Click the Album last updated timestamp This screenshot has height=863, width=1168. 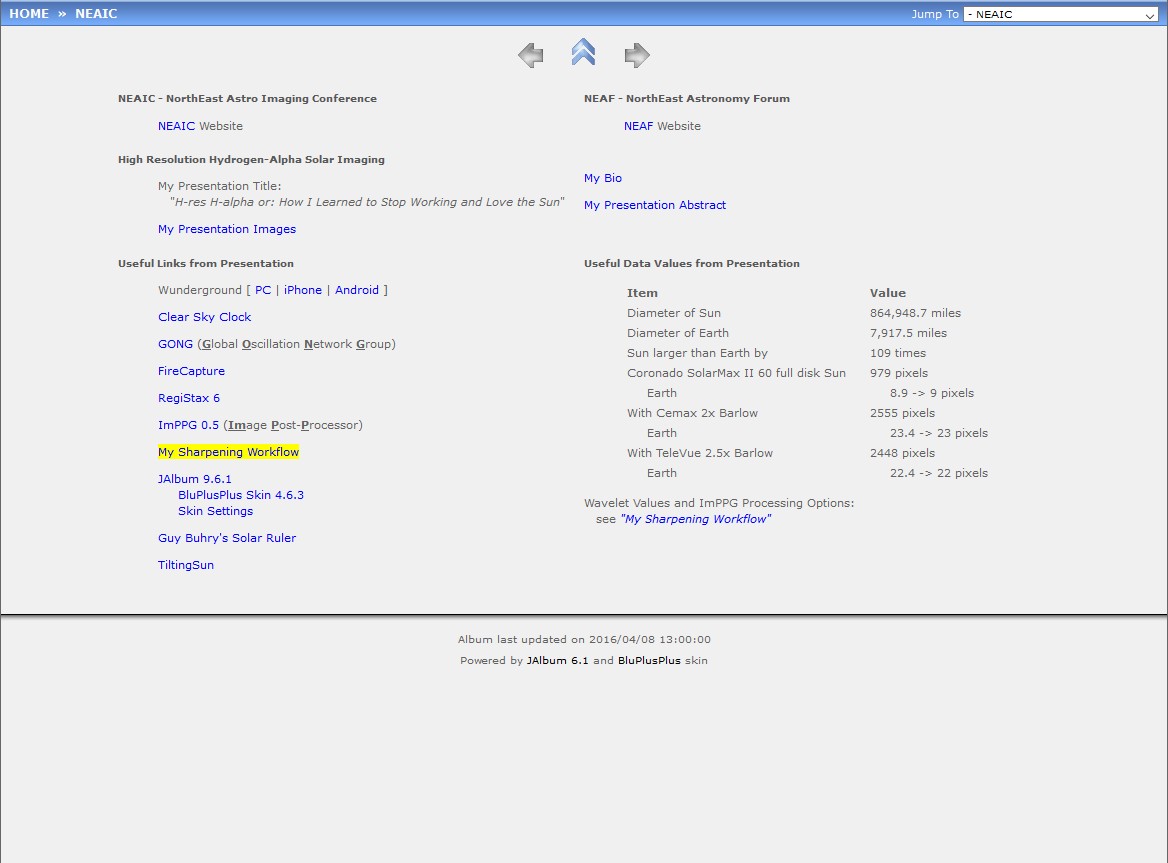(650, 639)
